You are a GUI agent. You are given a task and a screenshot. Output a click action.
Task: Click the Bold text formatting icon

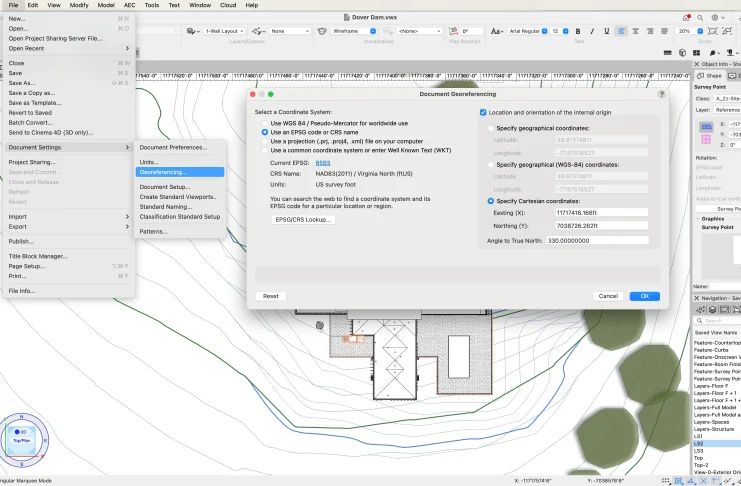[x=577, y=31]
